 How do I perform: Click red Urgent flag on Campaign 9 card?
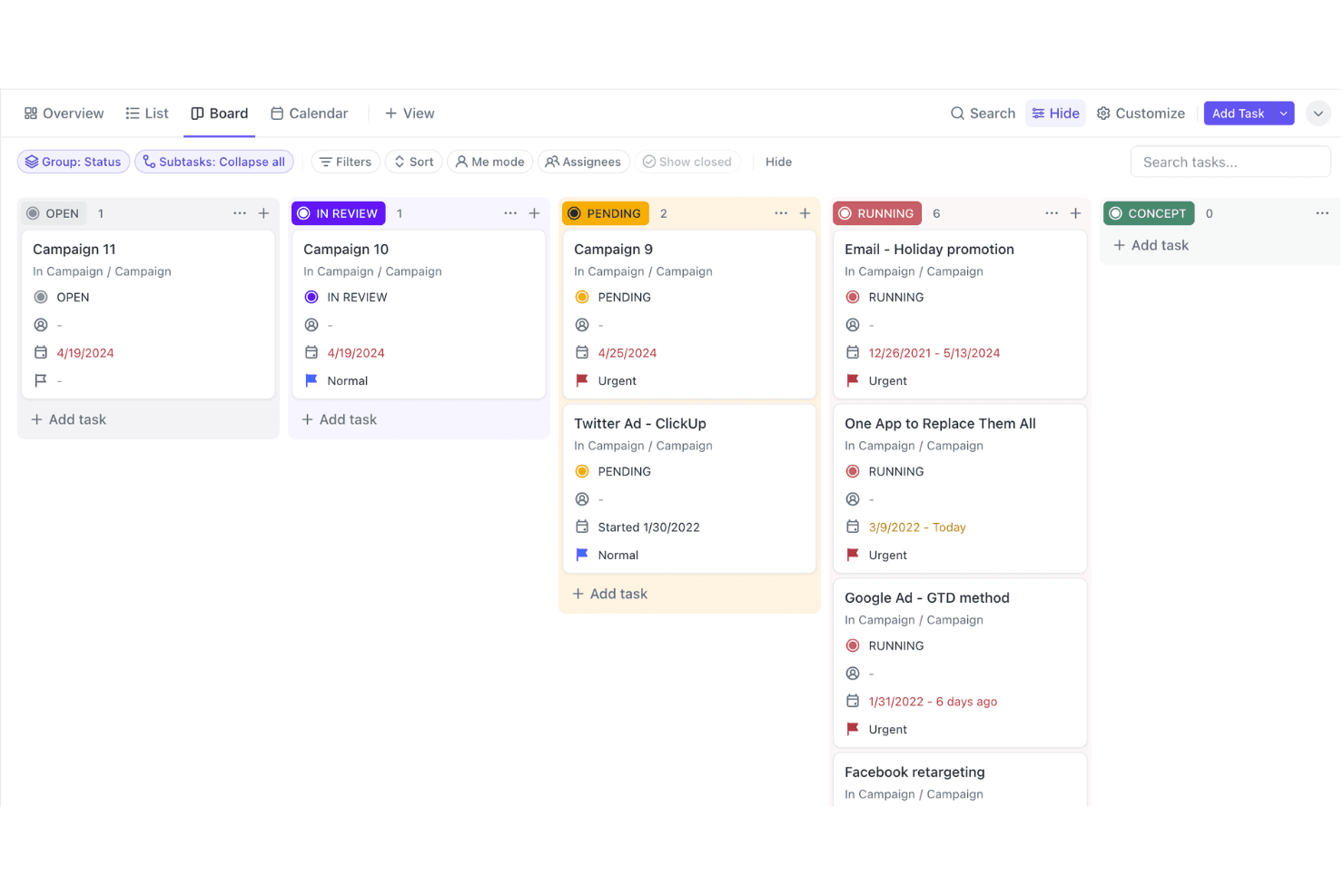point(582,380)
